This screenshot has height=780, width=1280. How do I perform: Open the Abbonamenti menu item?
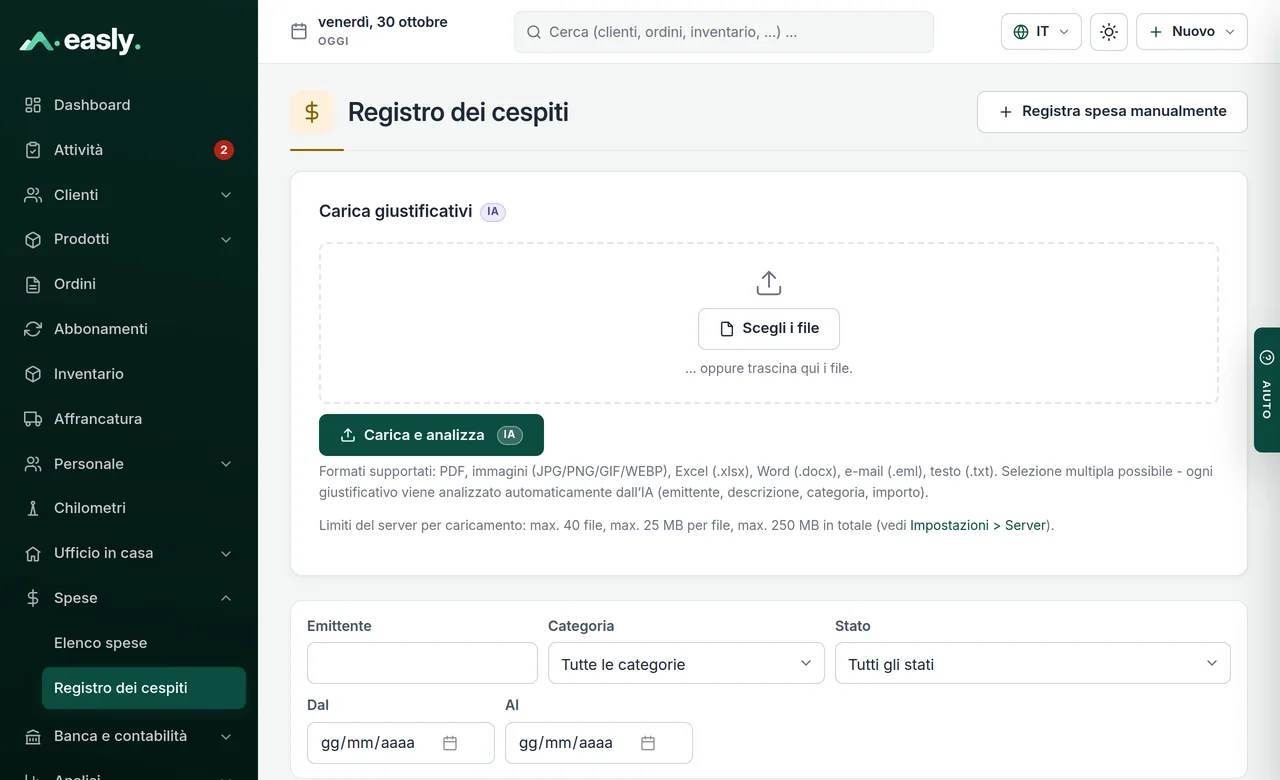pos(129,329)
